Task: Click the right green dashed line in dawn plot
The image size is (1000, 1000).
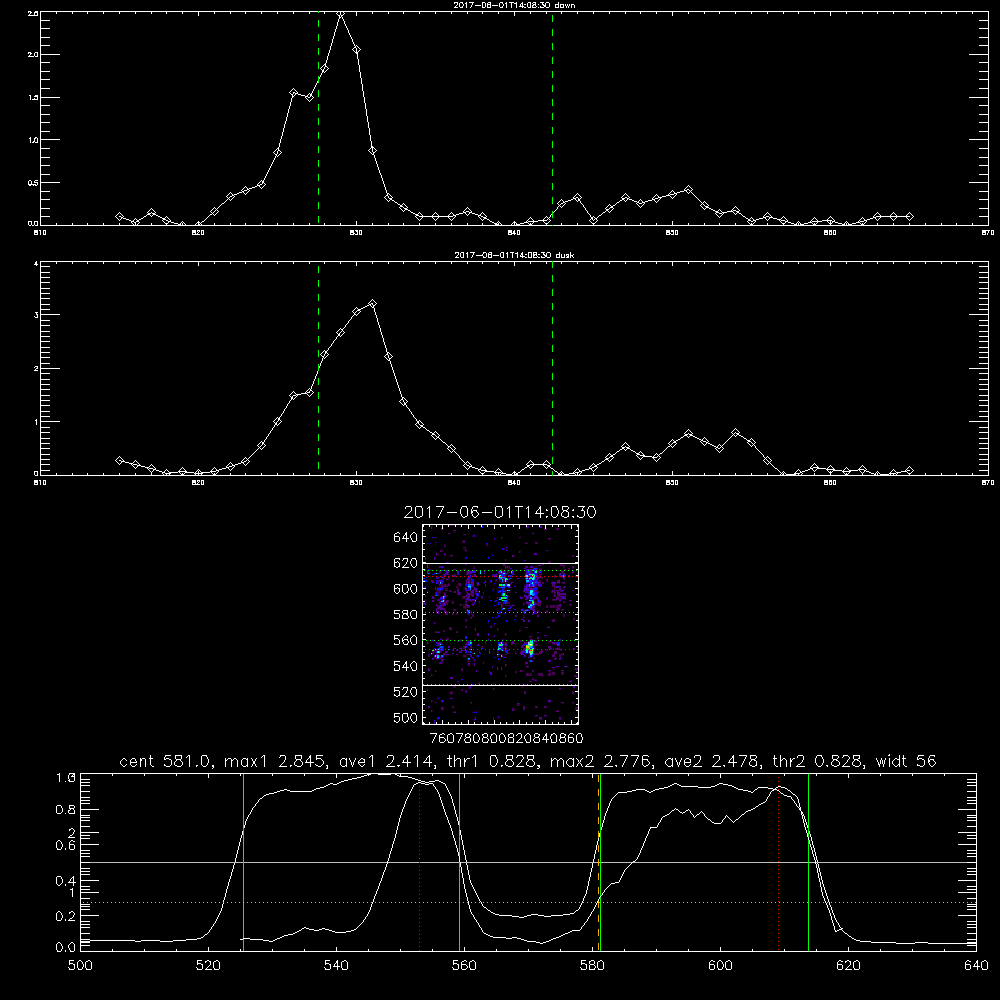Action: 552,118
